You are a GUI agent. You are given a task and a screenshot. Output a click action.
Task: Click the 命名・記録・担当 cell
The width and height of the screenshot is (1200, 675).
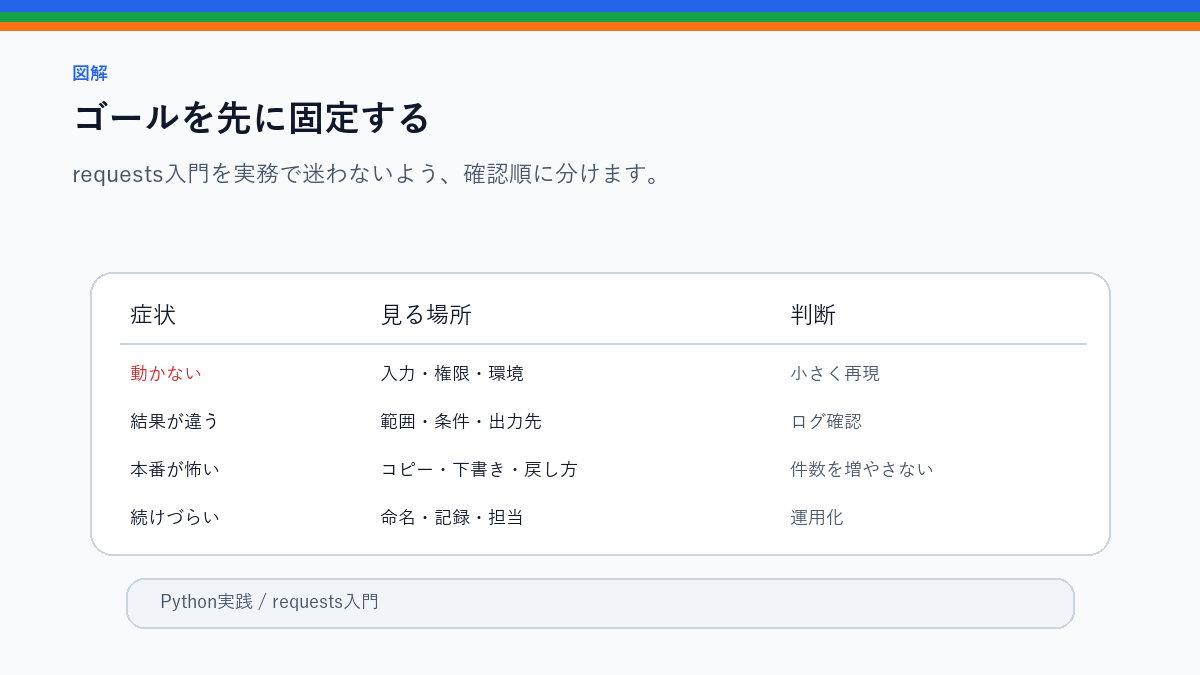click(x=452, y=517)
